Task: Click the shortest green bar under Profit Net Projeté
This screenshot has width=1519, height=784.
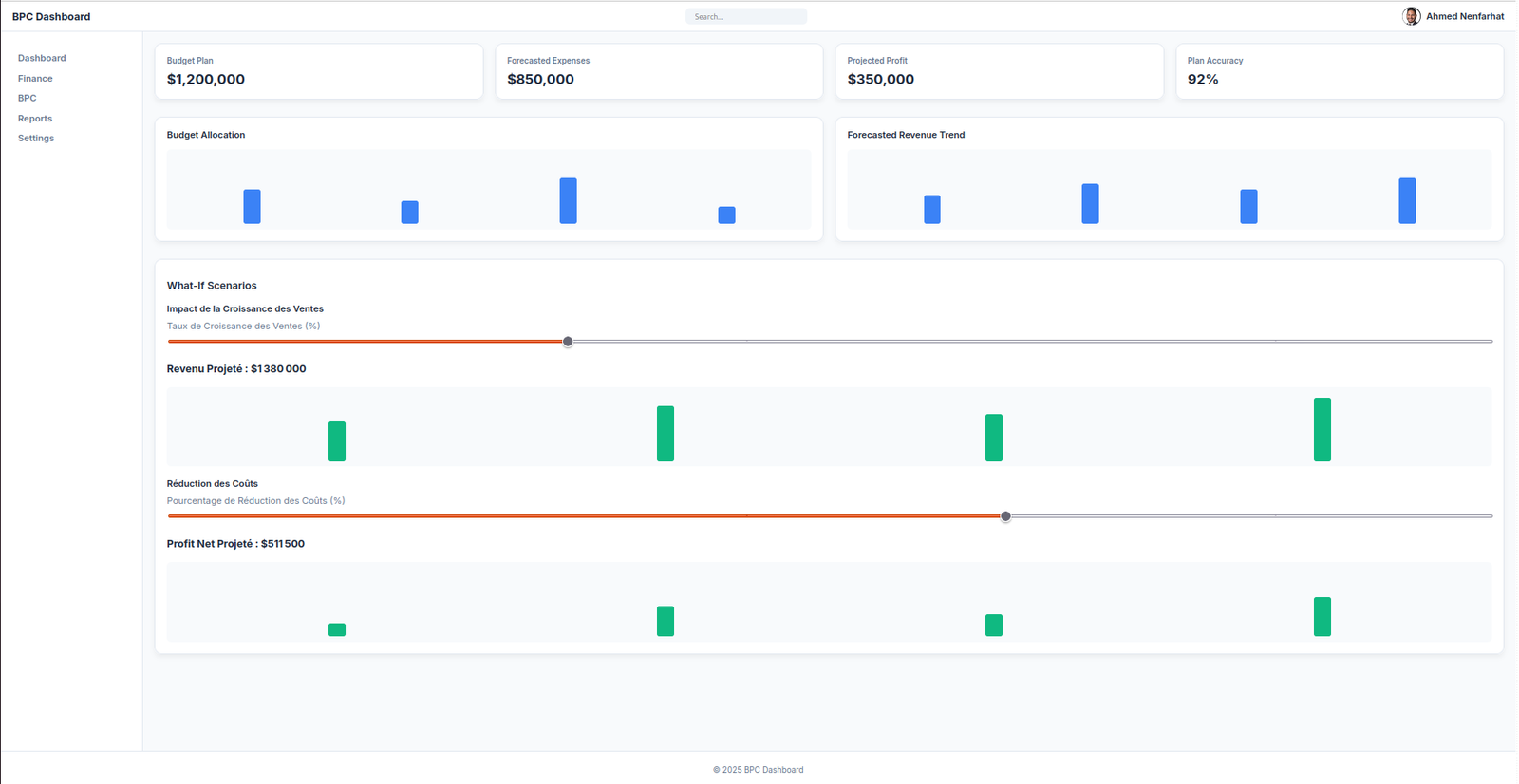Action: 337,629
